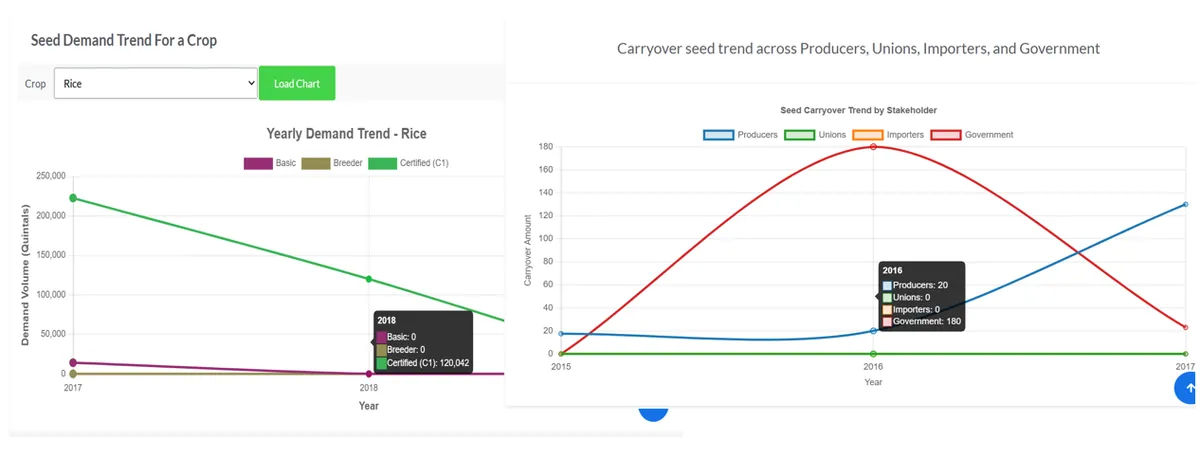Viewport: 1200px width, 461px height.
Task: Click the Basic 2017 data point
Action: (73, 363)
